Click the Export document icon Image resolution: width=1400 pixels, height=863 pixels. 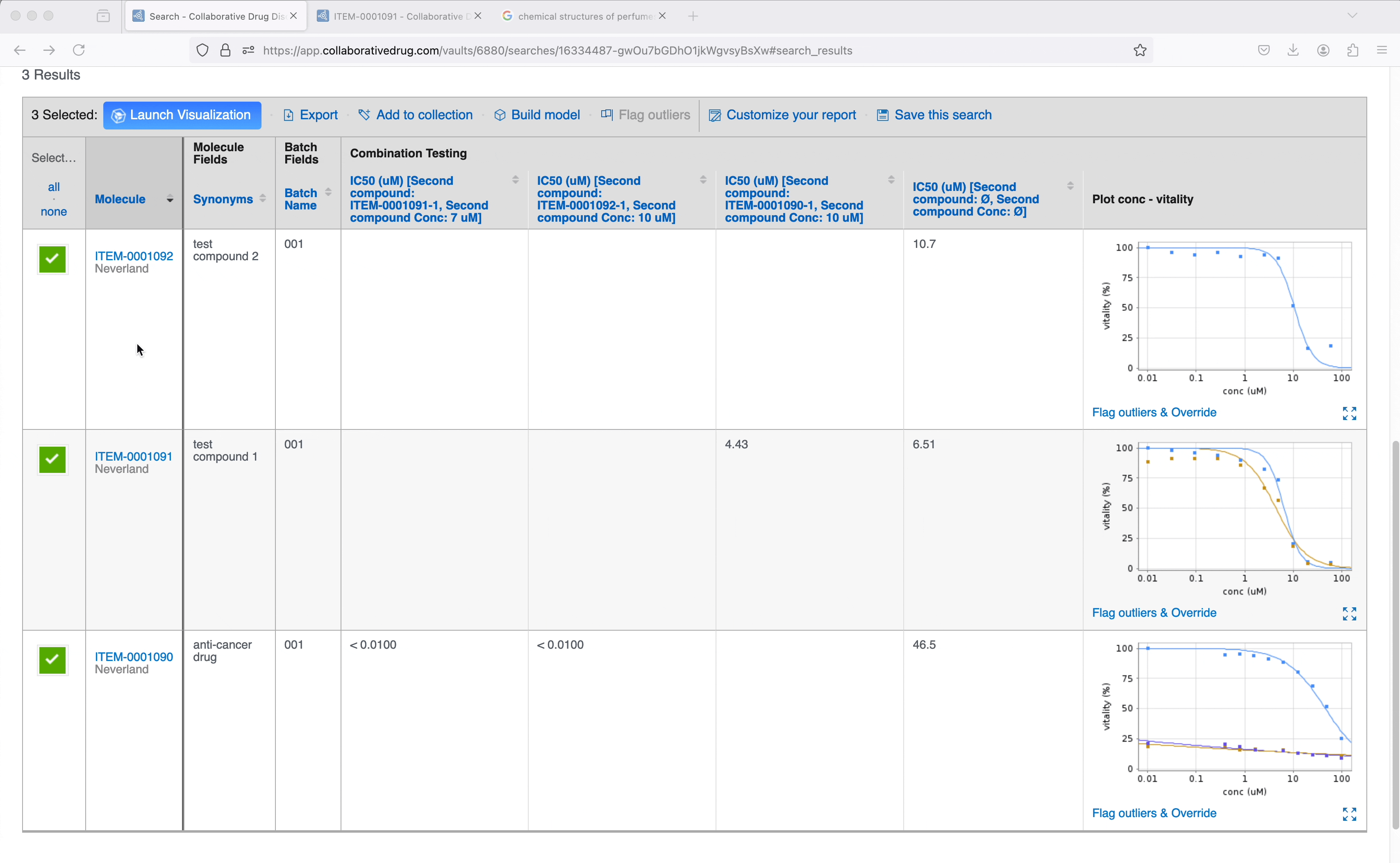point(288,115)
